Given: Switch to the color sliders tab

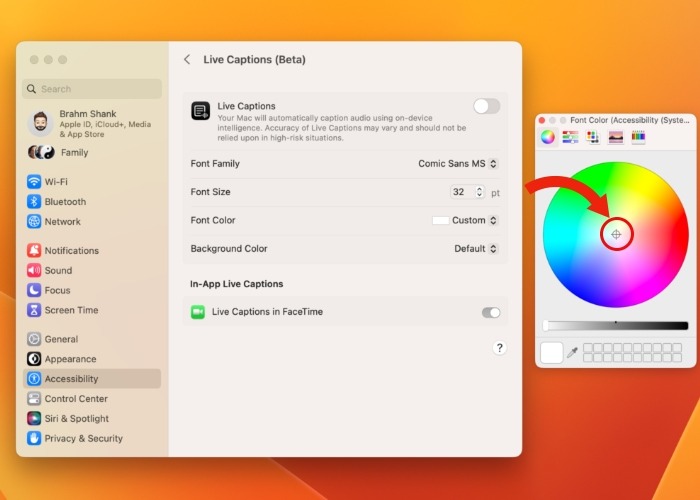Looking at the screenshot, I should click(x=570, y=137).
